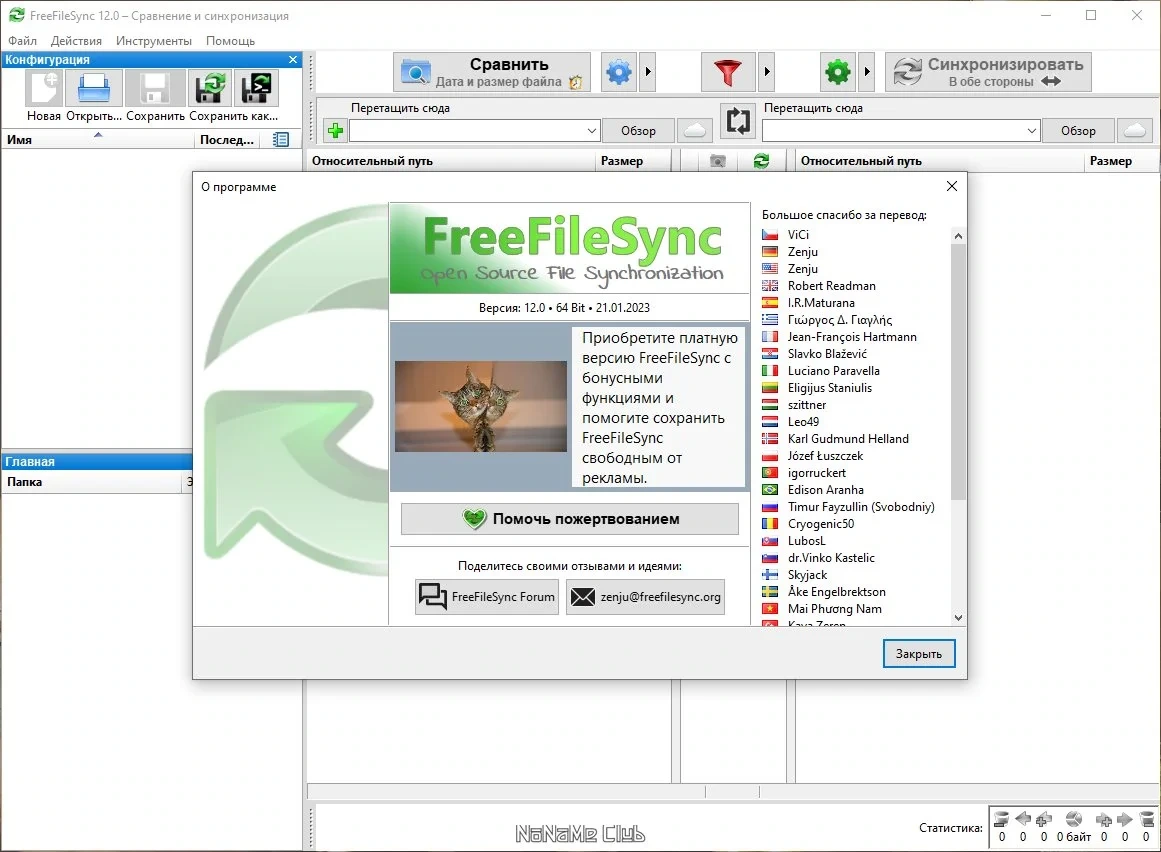Screen dimensions: 1161x852
Task: Select translator Luciano Paravella
Action: pyautogui.click(x=833, y=371)
